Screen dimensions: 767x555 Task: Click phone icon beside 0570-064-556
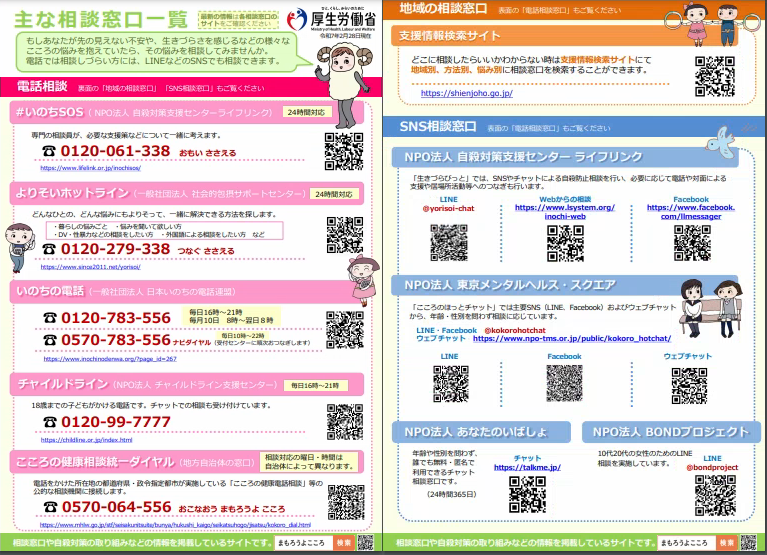click(51, 507)
